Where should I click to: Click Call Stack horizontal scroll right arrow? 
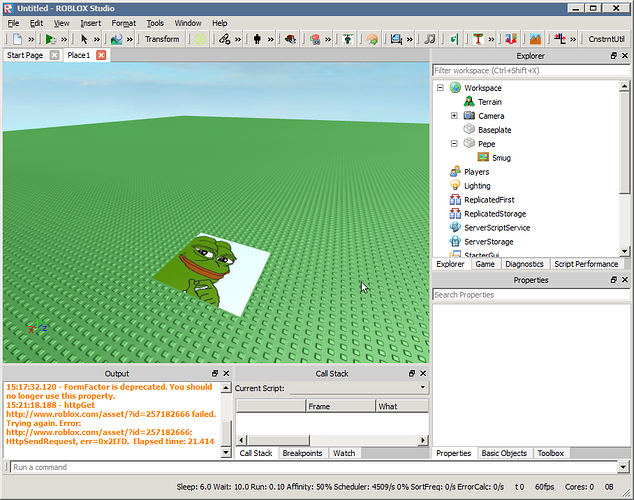(423, 440)
